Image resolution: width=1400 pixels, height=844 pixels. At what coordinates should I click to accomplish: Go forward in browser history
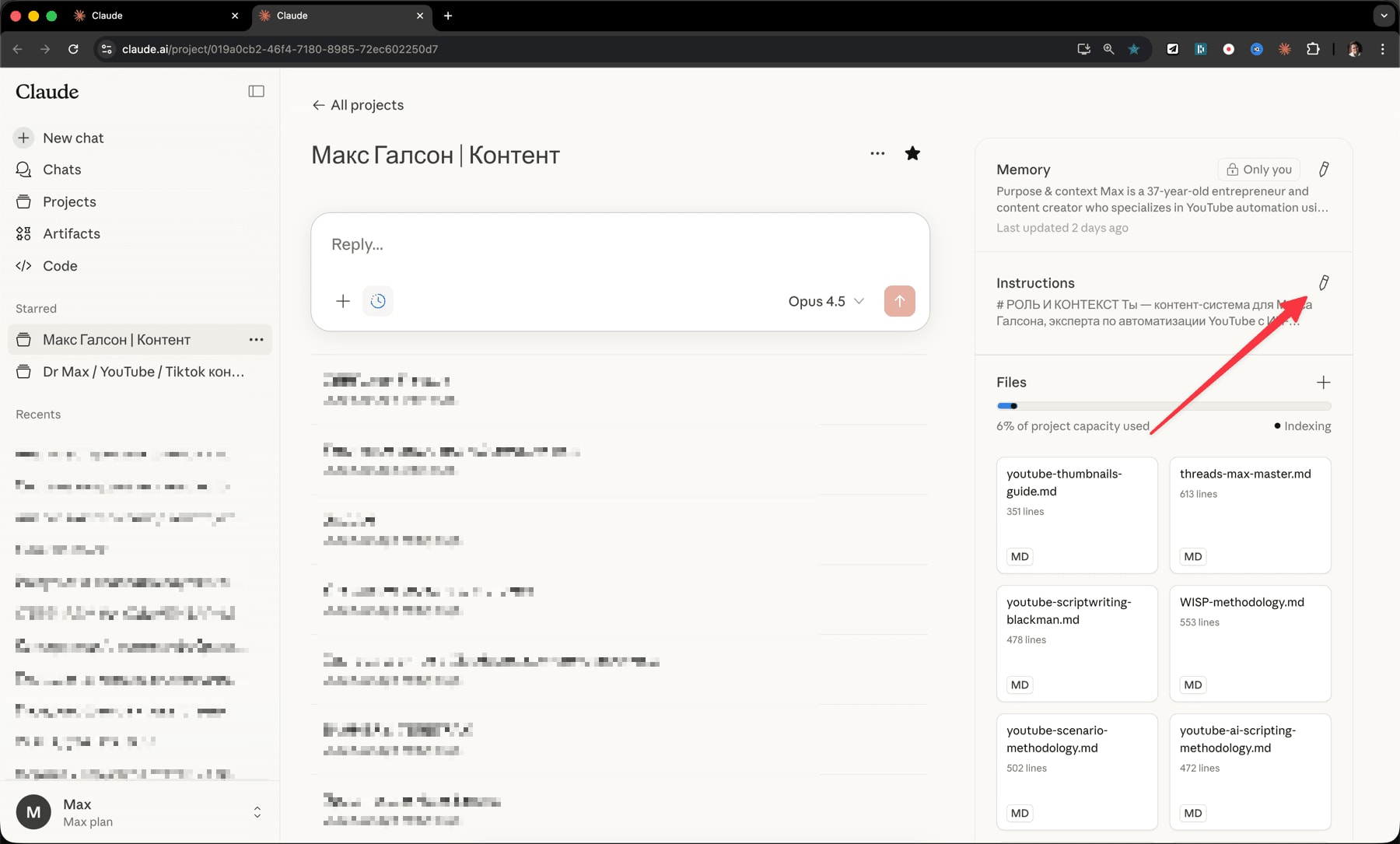click(45, 49)
